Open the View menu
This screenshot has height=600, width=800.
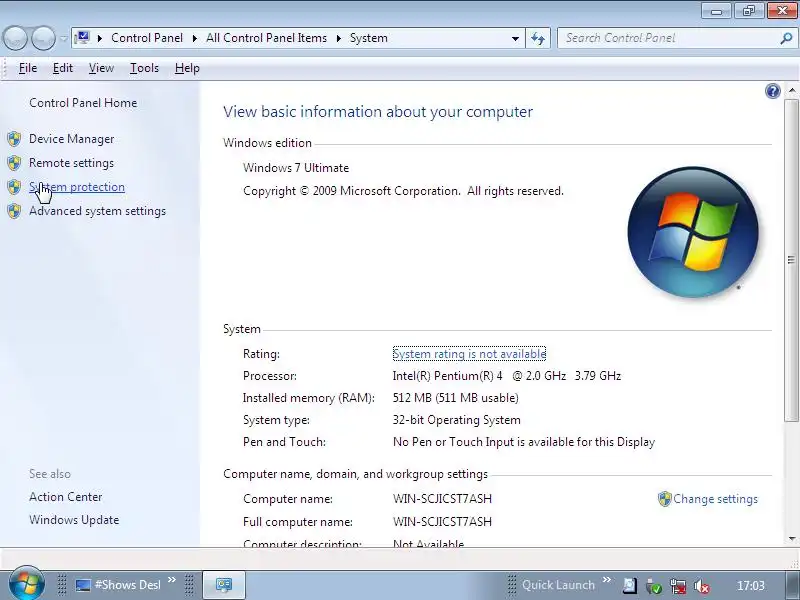tap(101, 68)
